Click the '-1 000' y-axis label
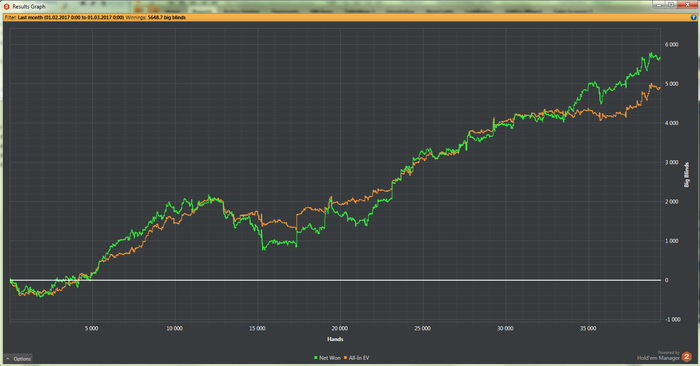Screen dimensions: 700x366 (x=672, y=320)
